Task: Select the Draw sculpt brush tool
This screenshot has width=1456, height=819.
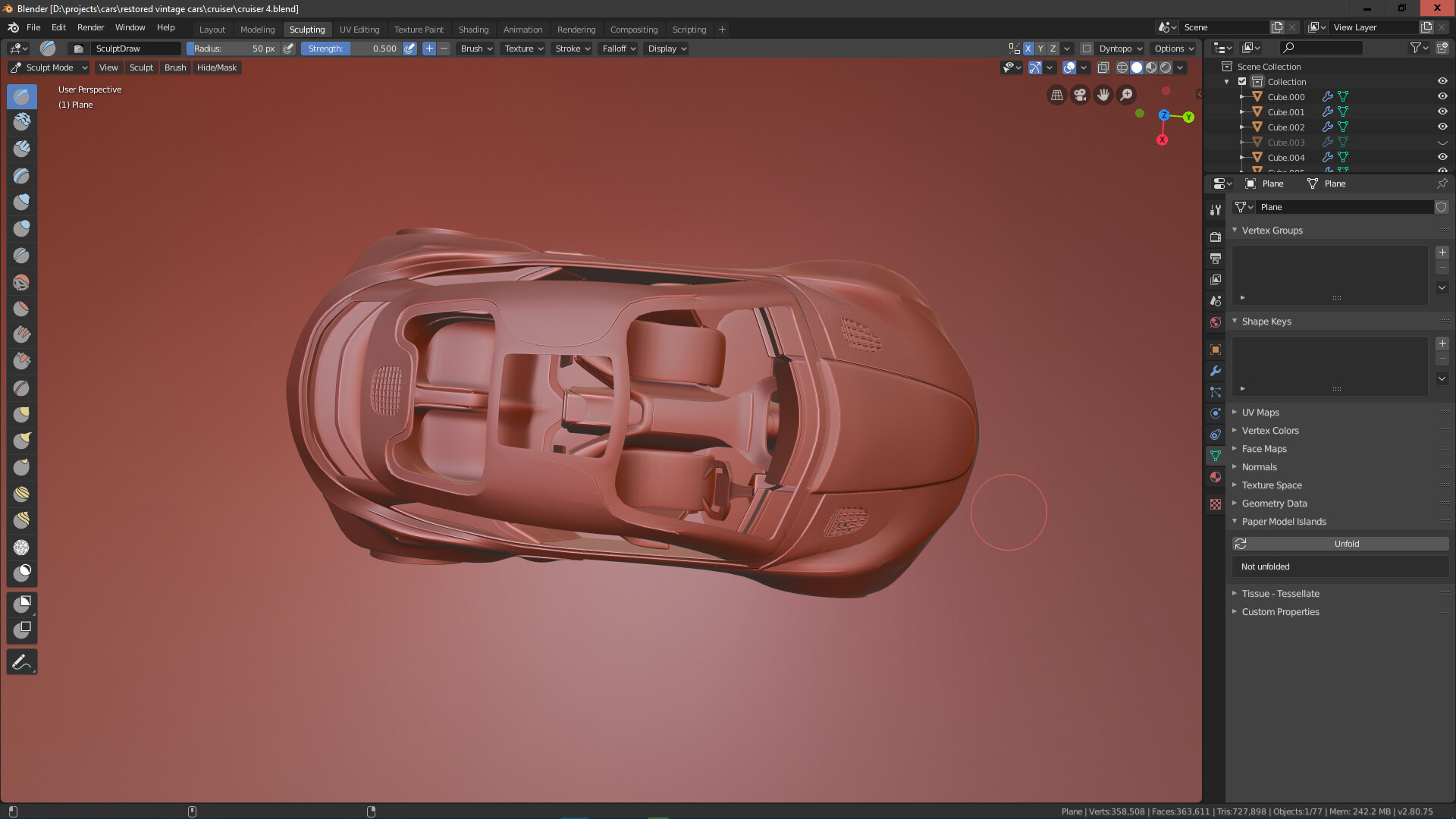Action: click(22, 96)
